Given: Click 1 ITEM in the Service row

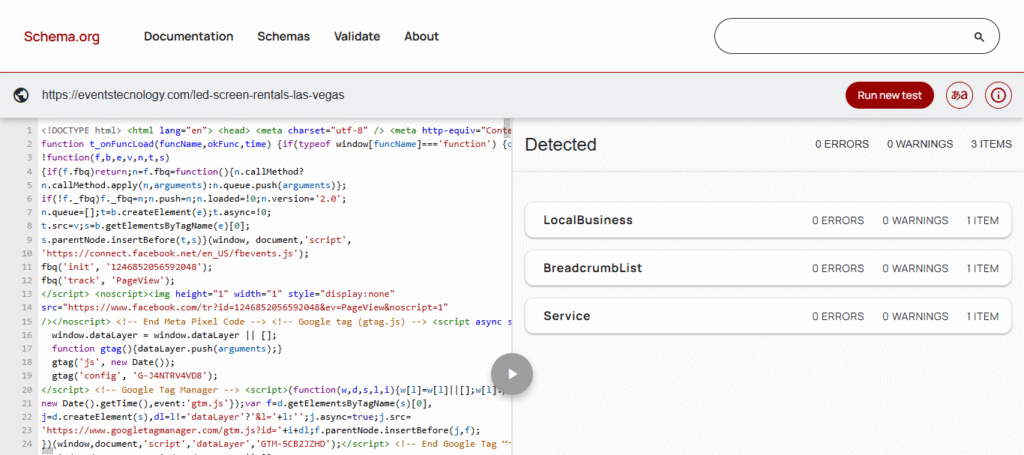Looking at the screenshot, I should (x=983, y=317).
